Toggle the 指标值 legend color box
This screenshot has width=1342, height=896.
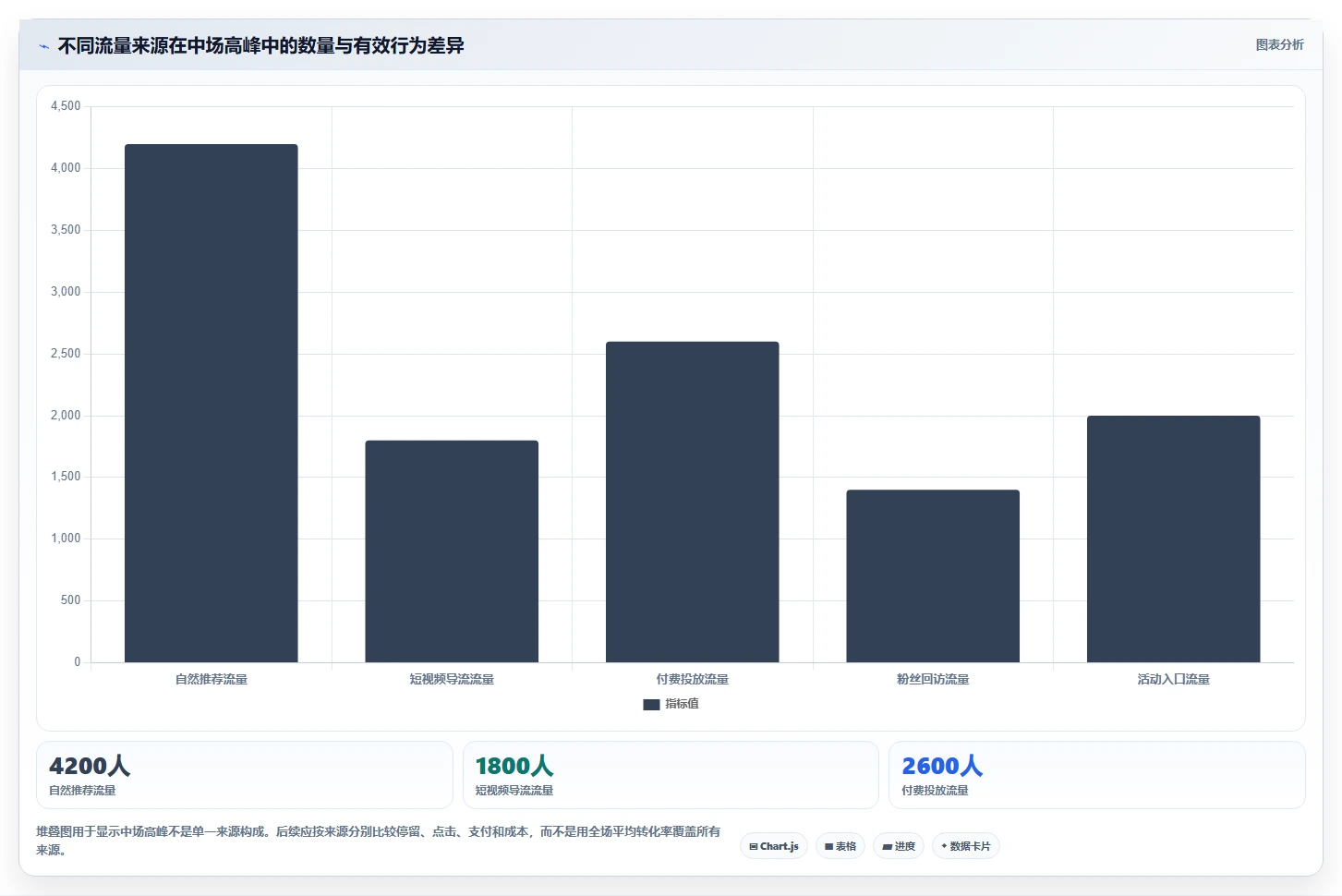tap(651, 705)
